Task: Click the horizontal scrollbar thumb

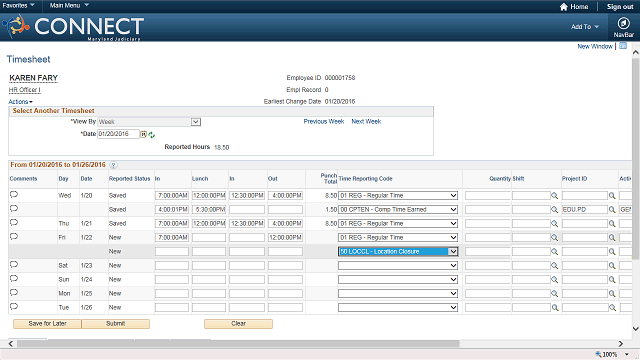Action: click(x=238, y=344)
